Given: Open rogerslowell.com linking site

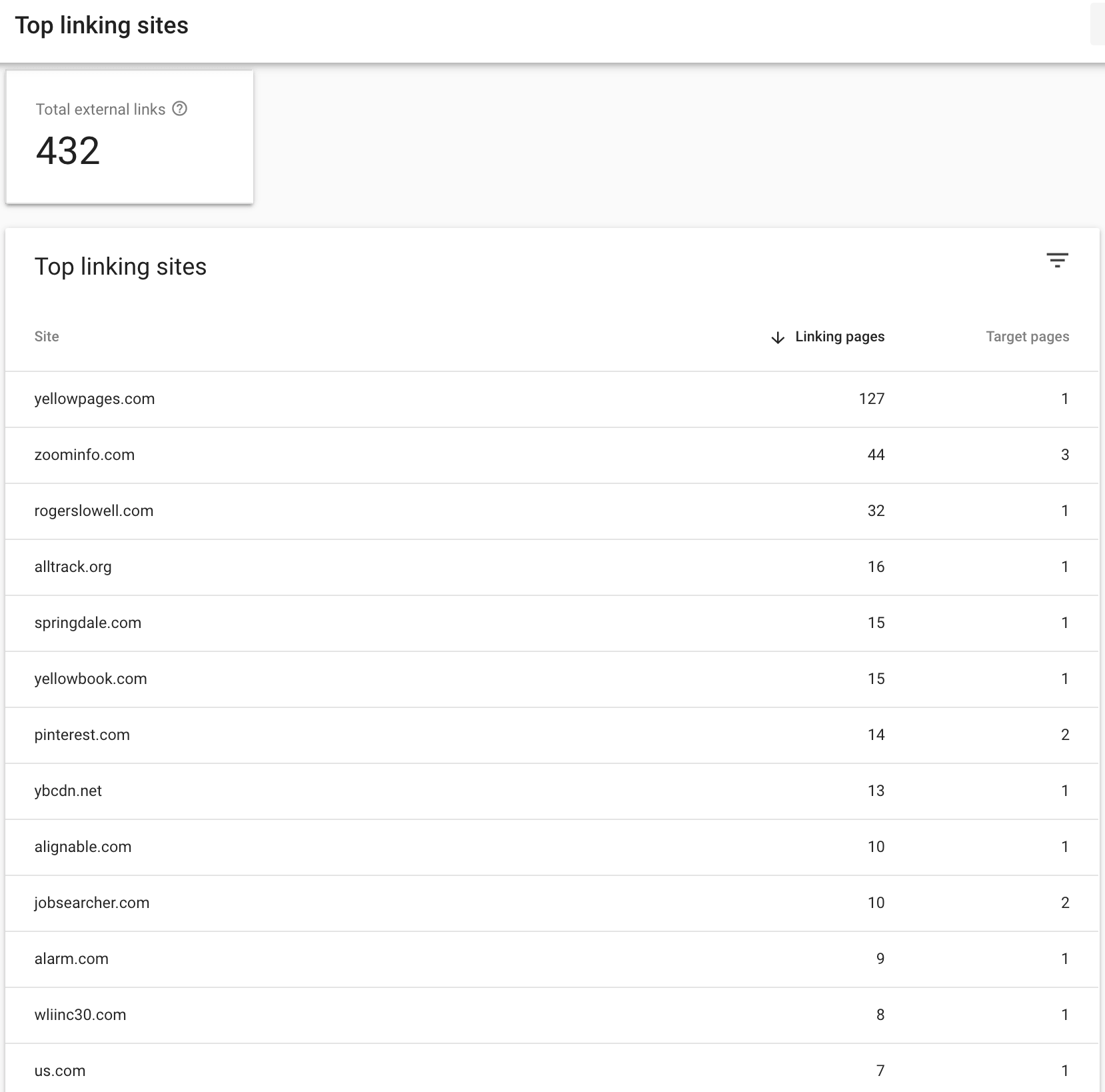Looking at the screenshot, I should [94, 511].
